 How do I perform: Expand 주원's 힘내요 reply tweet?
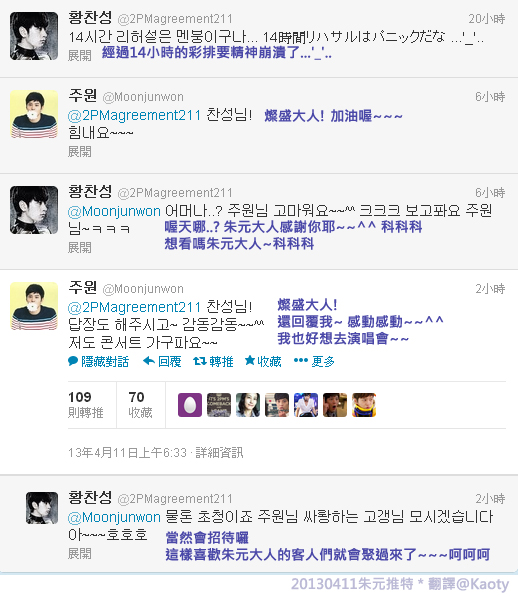[79, 152]
